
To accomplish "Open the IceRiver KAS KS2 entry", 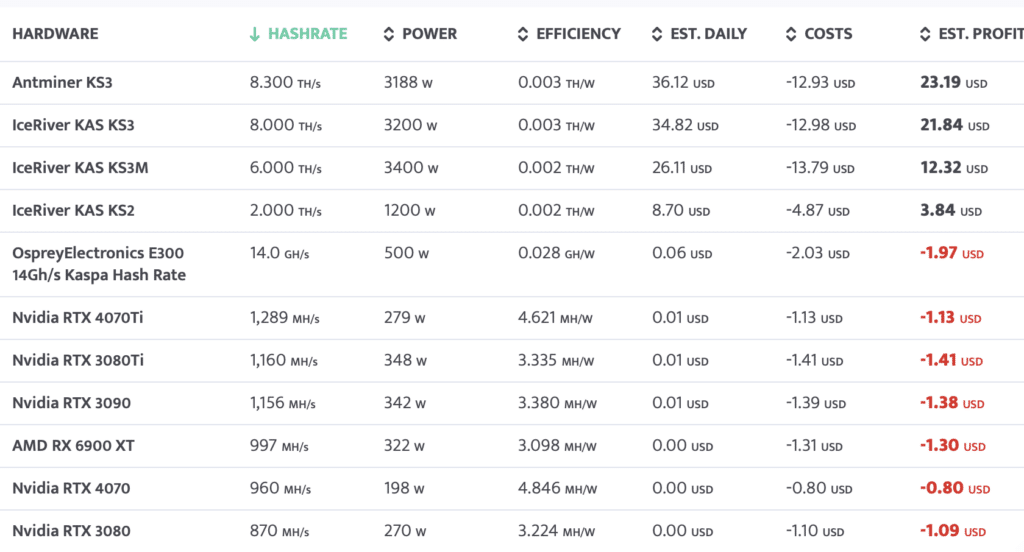I will 73,210.
